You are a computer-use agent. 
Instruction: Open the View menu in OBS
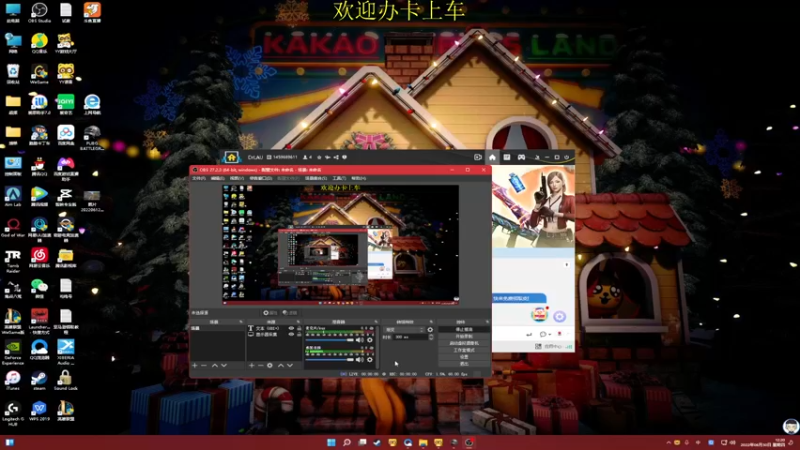237,179
